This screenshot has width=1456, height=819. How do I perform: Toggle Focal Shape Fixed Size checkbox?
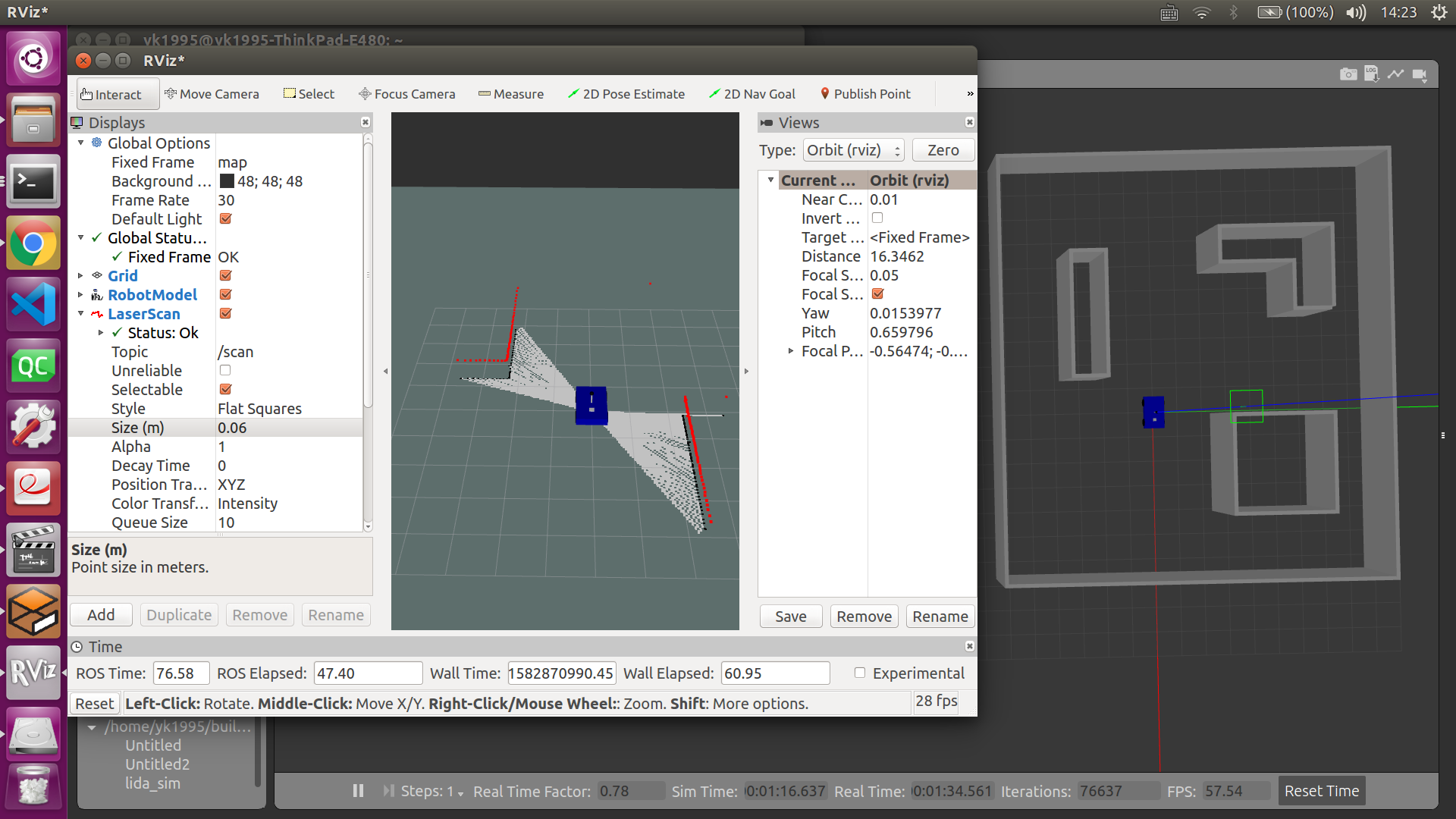[877, 294]
